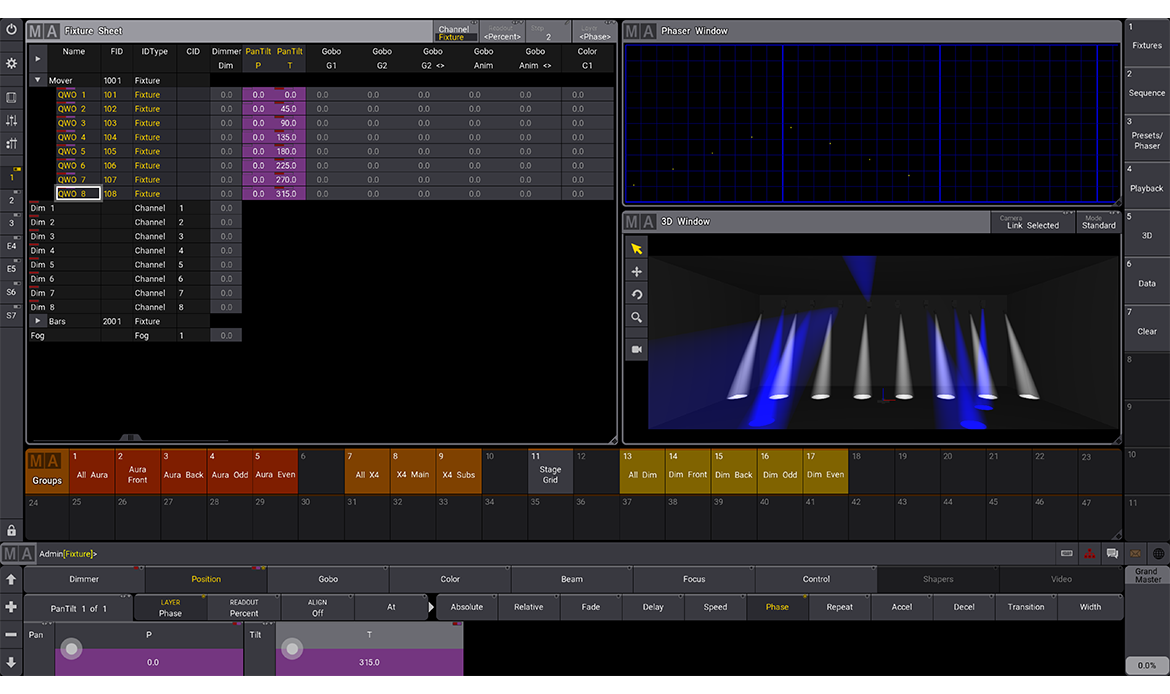Toggle the Readout Percent button in Fixture Sheet title
Screen dimensions: 1170x694
pos(502,32)
